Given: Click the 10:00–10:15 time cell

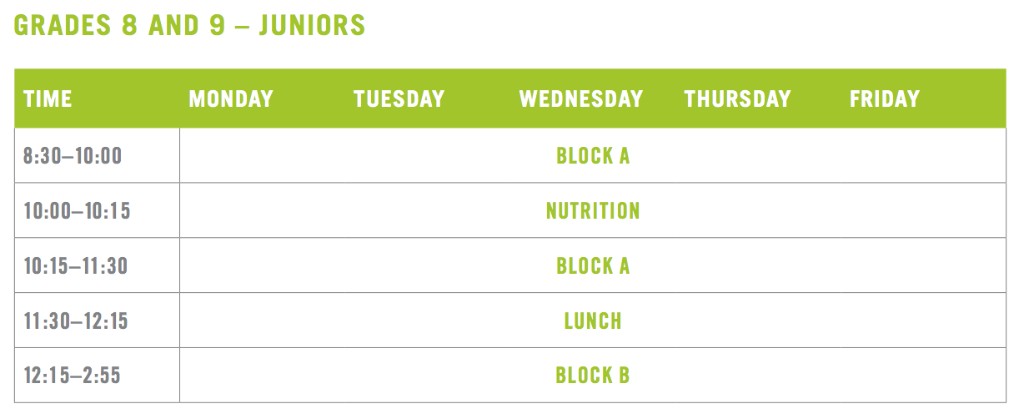Looking at the screenshot, I should [77, 211].
